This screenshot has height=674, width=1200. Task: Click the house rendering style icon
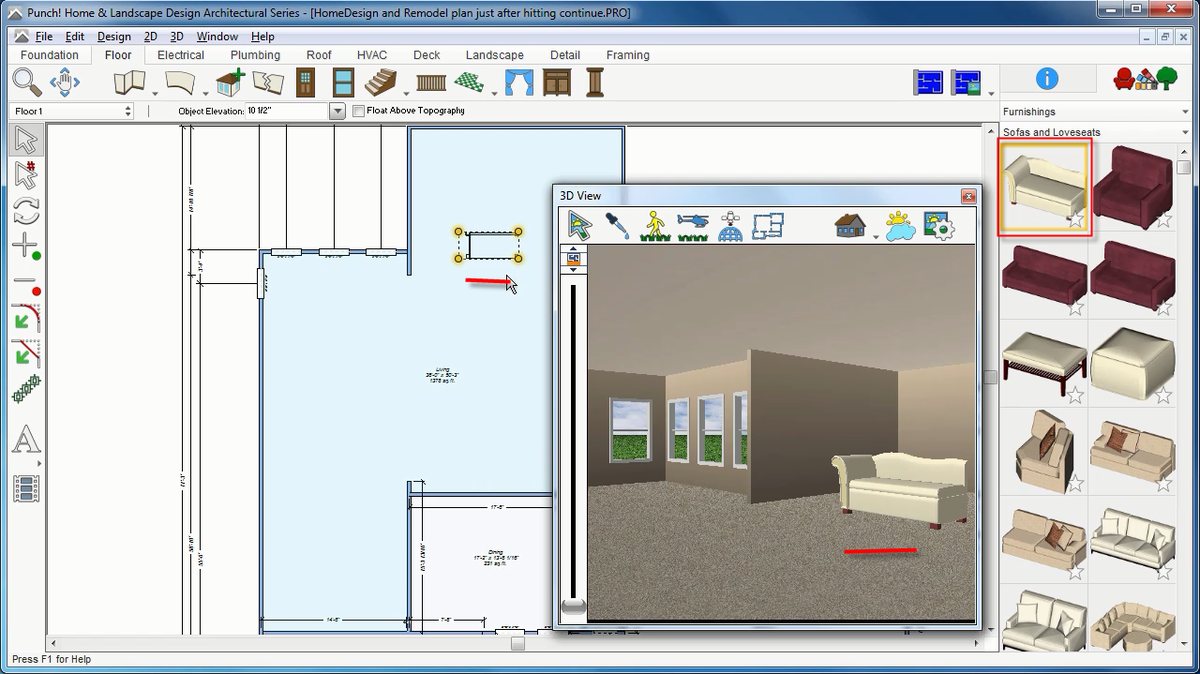click(850, 226)
